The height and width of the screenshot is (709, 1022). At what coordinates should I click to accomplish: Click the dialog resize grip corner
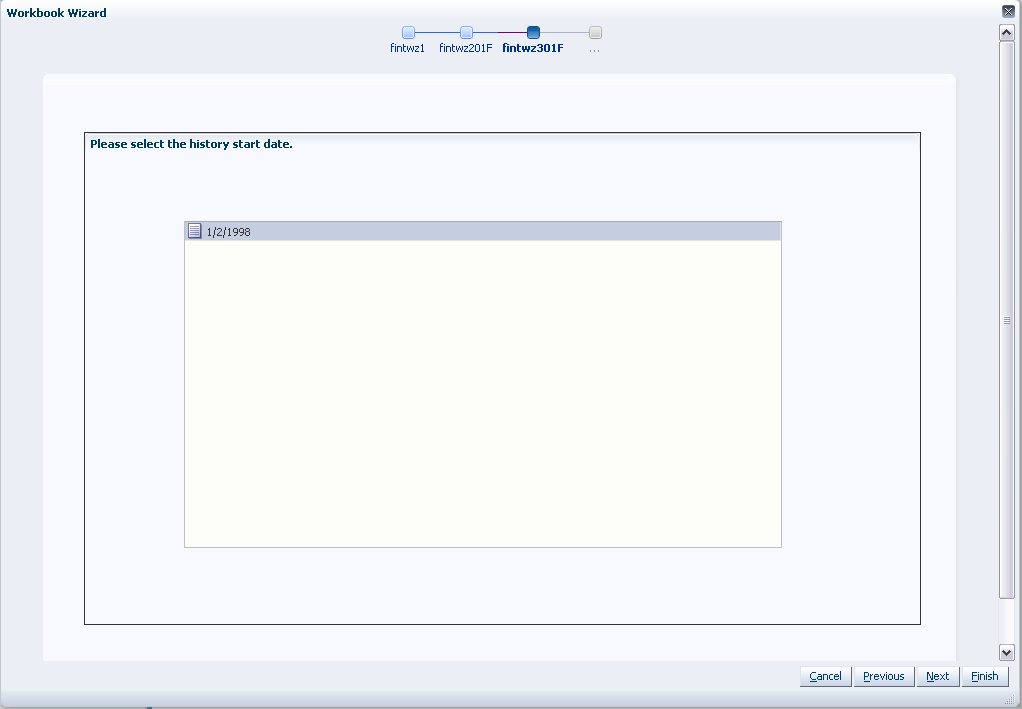point(1010,699)
